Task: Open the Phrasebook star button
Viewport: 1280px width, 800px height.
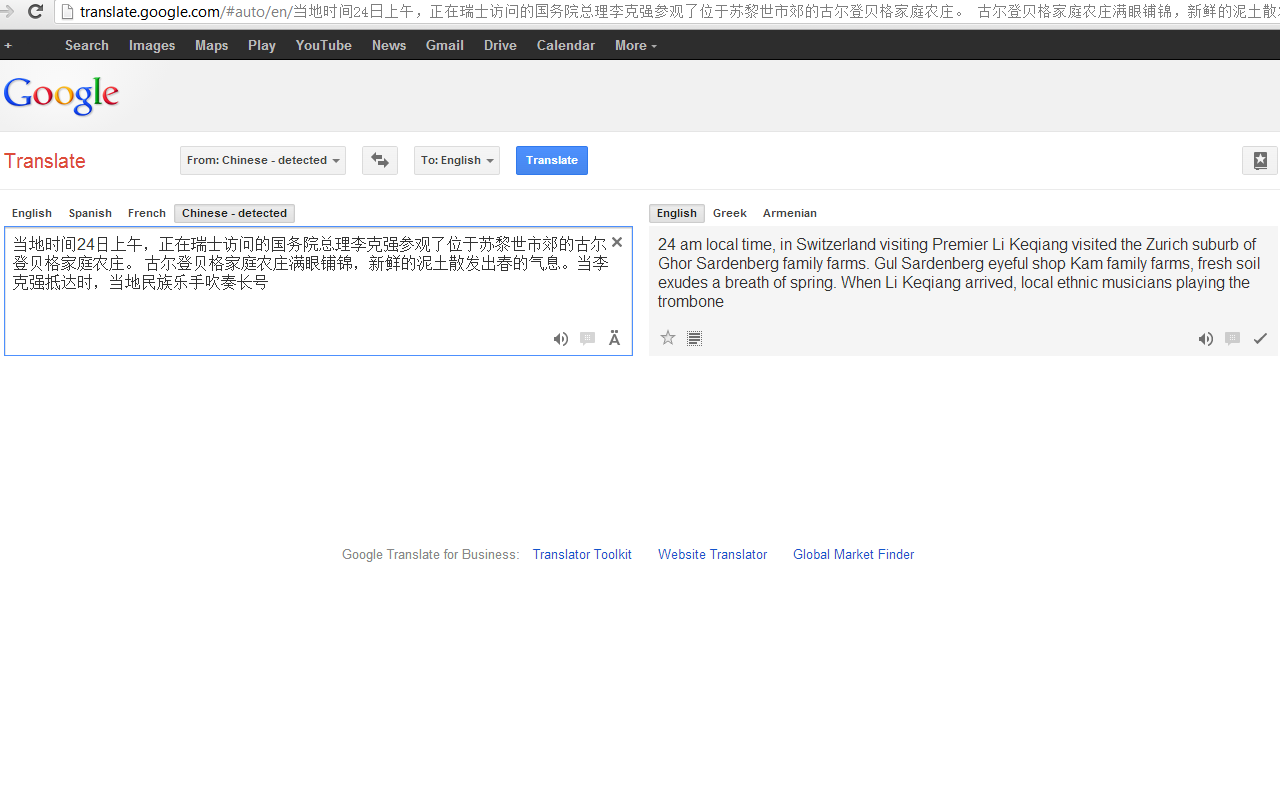Action: [x=1260, y=160]
